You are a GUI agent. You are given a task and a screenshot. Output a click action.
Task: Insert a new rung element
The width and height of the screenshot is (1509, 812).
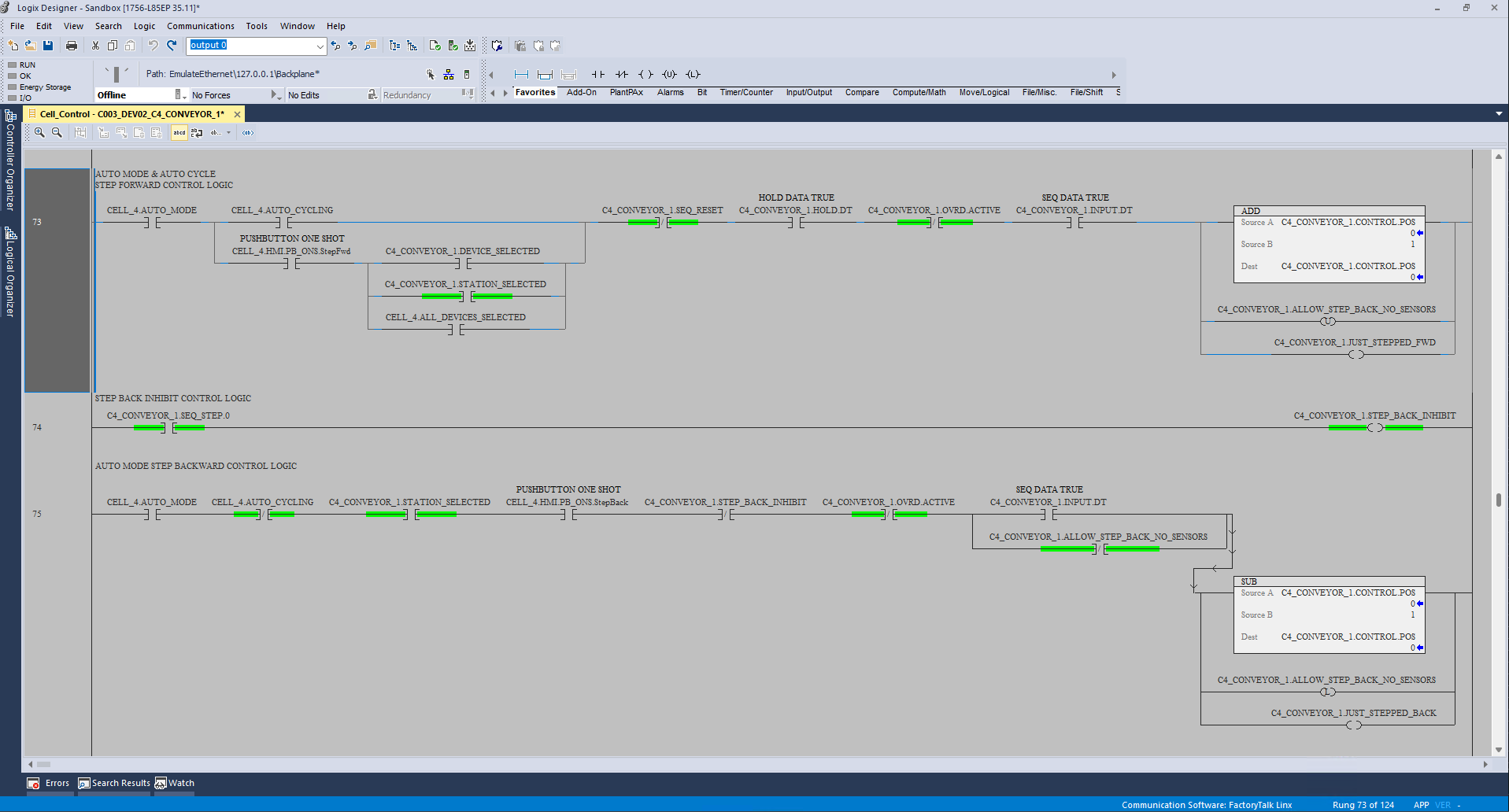[521, 74]
